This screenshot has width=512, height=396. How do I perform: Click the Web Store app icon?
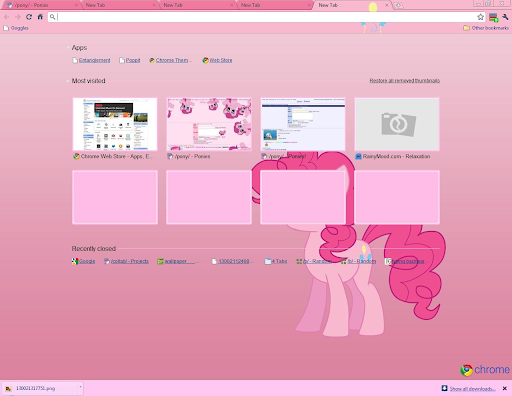[x=205, y=60]
